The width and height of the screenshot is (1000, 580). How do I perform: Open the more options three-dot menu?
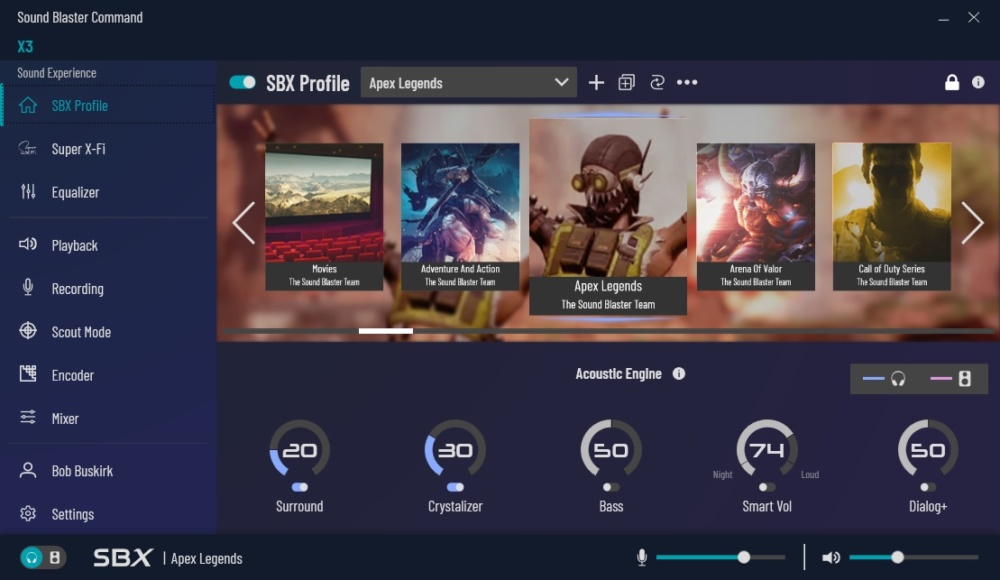coord(687,82)
